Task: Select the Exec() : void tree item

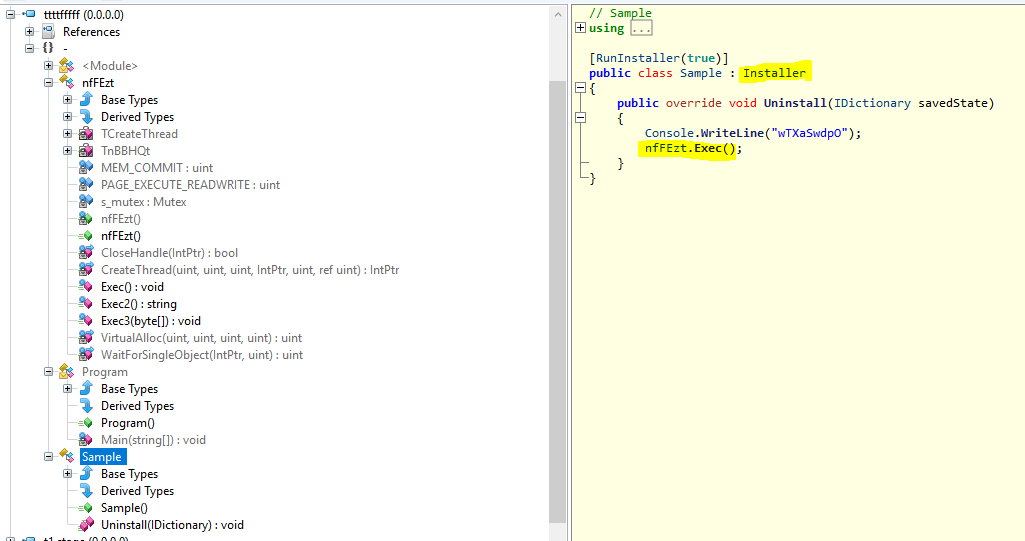Action: click(x=132, y=286)
